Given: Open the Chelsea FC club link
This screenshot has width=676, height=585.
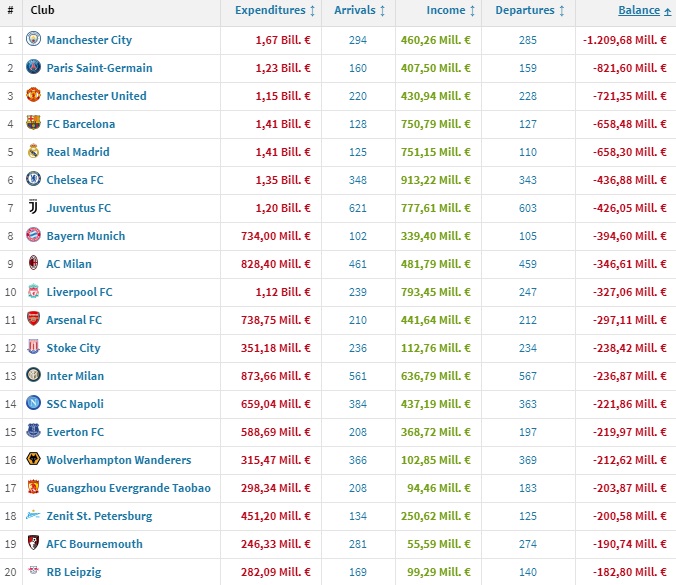Looking at the screenshot, I should point(75,180).
